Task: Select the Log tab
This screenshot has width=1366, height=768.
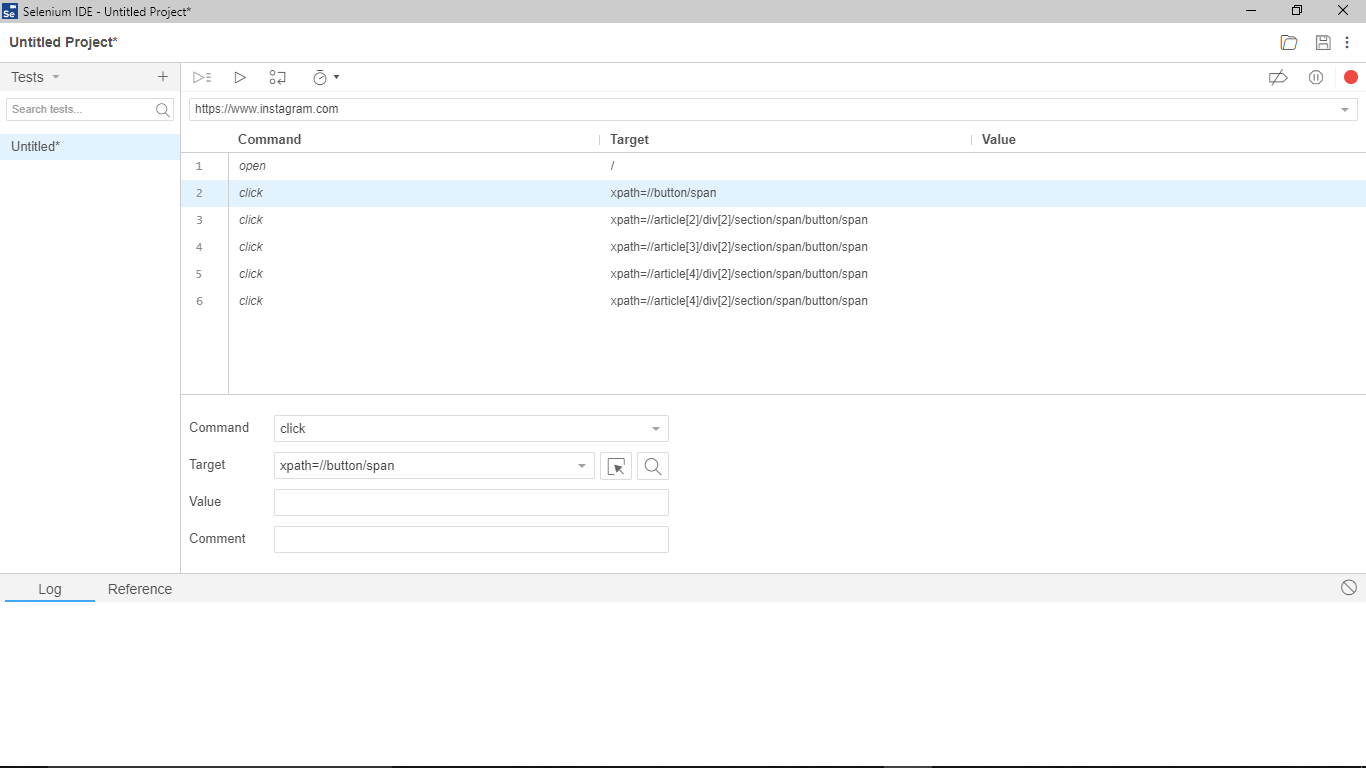Action: pyautogui.click(x=49, y=589)
